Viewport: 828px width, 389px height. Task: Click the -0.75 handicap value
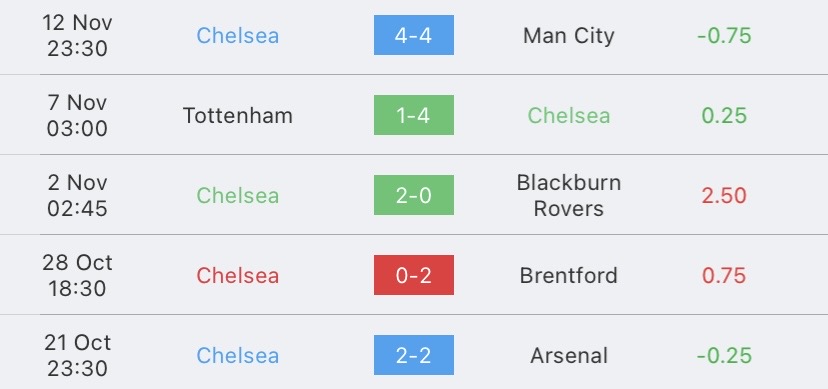[724, 35]
